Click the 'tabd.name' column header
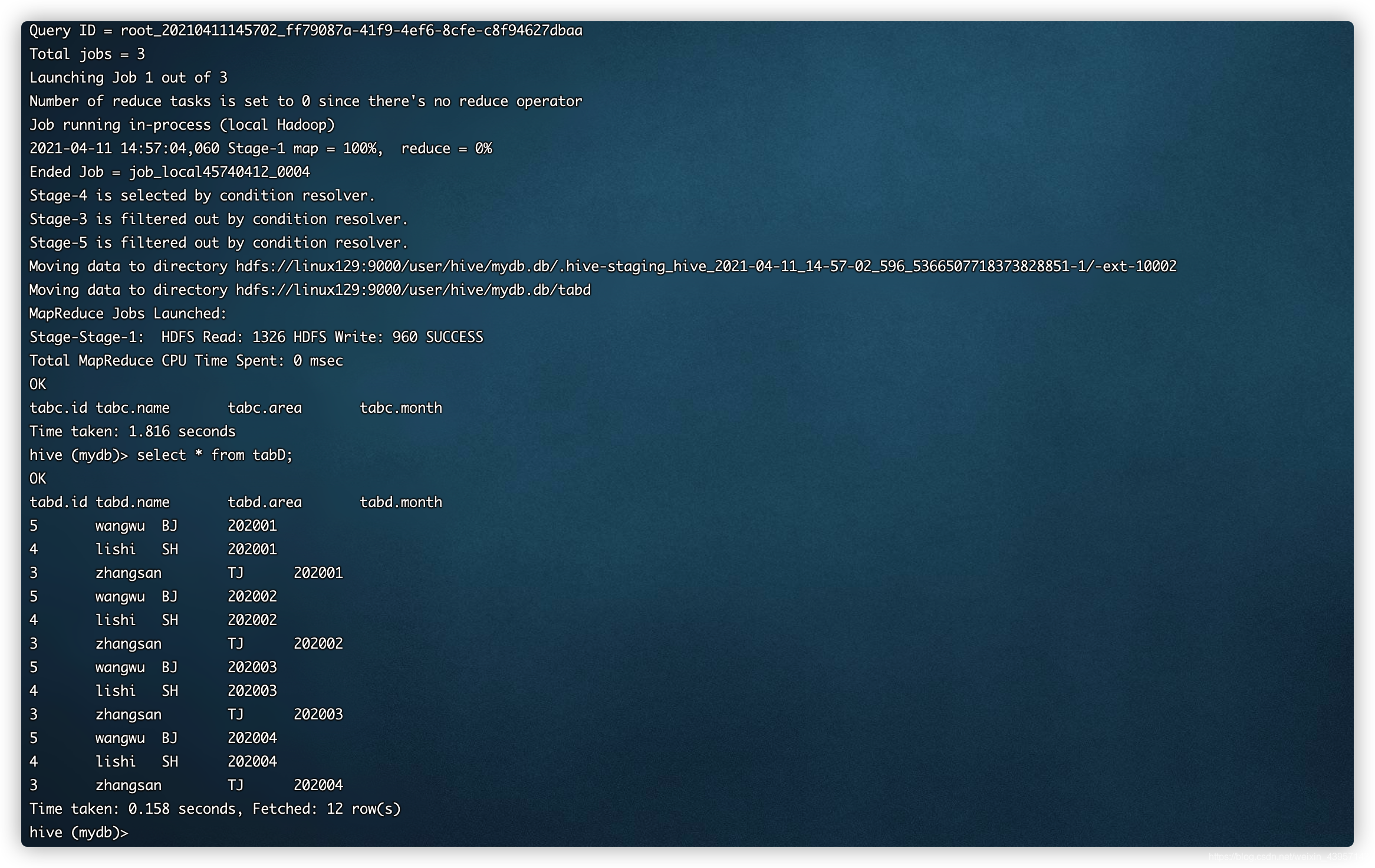Image resolution: width=1375 pixels, height=868 pixels. click(x=133, y=502)
